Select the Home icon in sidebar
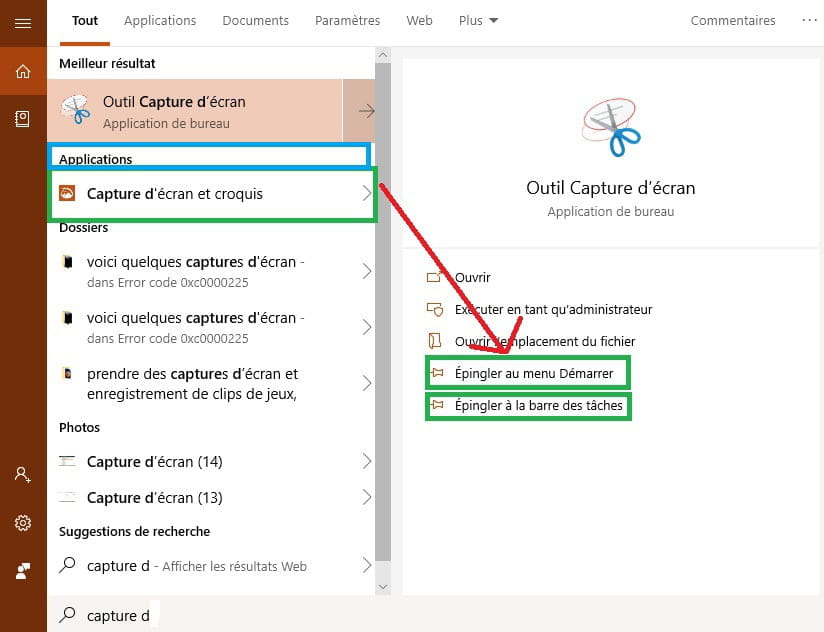 click(23, 71)
